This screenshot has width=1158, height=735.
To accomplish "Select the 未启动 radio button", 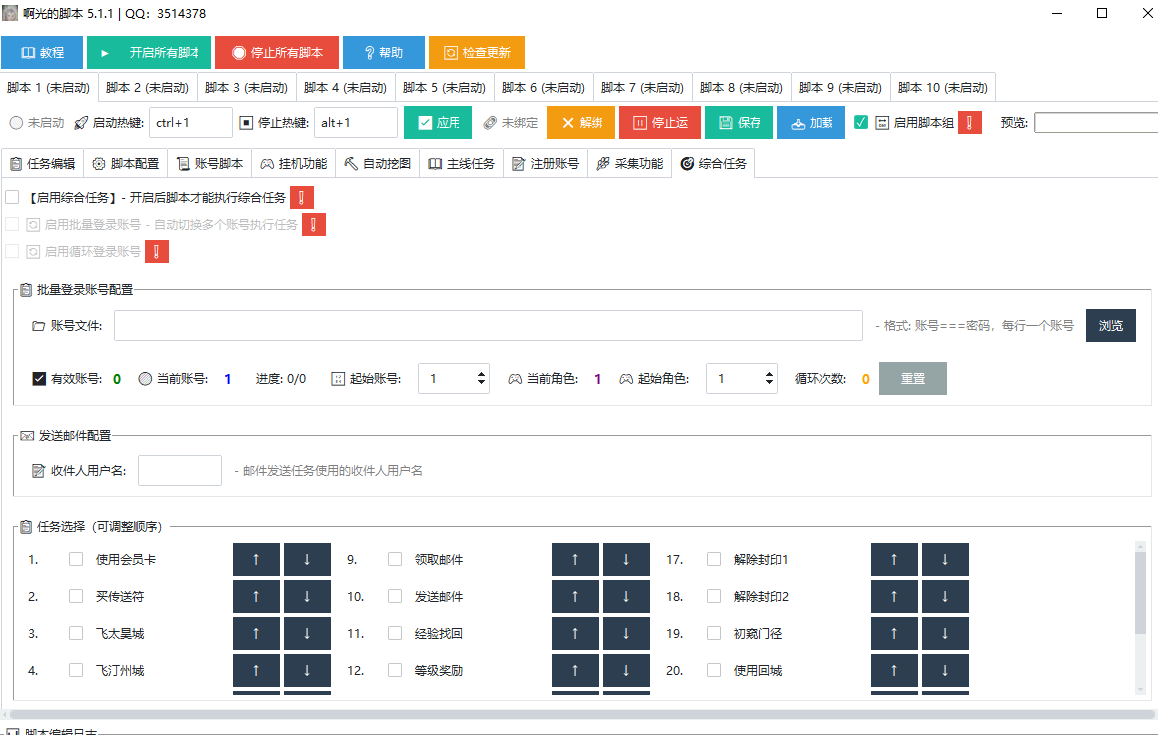I will (16, 123).
